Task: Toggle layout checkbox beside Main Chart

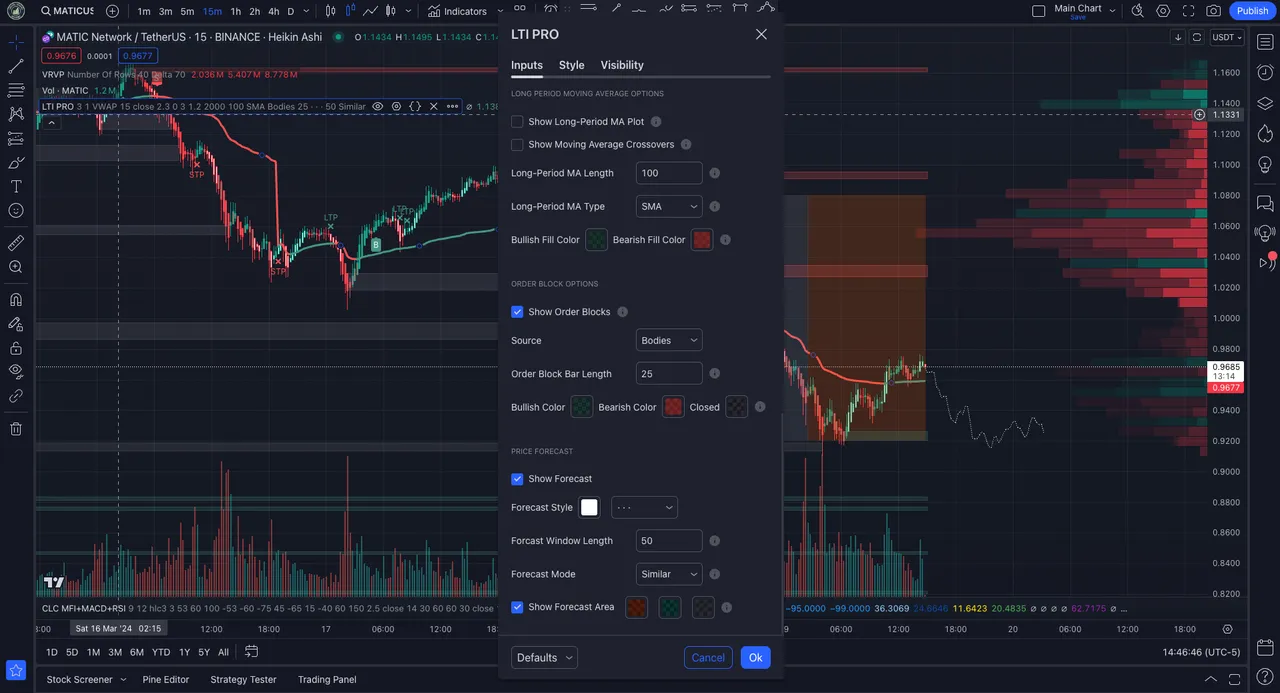Action: pyautogui.click(x=1038, y=11)
